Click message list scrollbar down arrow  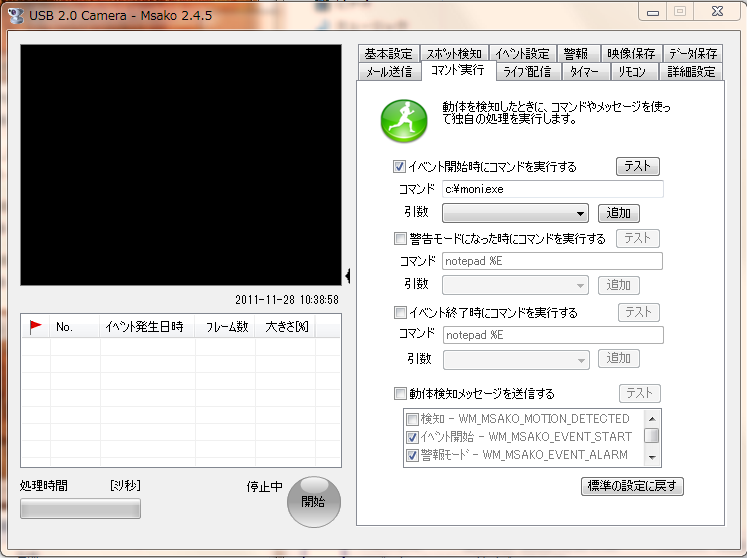[x=652, y=457]
